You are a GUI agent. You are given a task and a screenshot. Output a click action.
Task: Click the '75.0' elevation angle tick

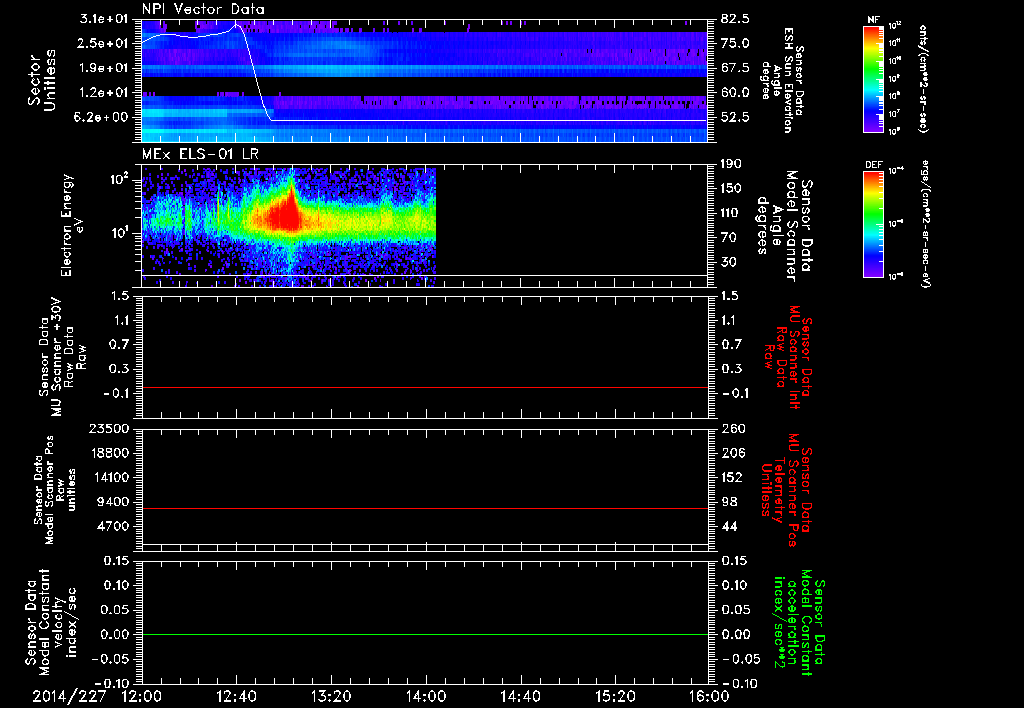click(735, 43)
